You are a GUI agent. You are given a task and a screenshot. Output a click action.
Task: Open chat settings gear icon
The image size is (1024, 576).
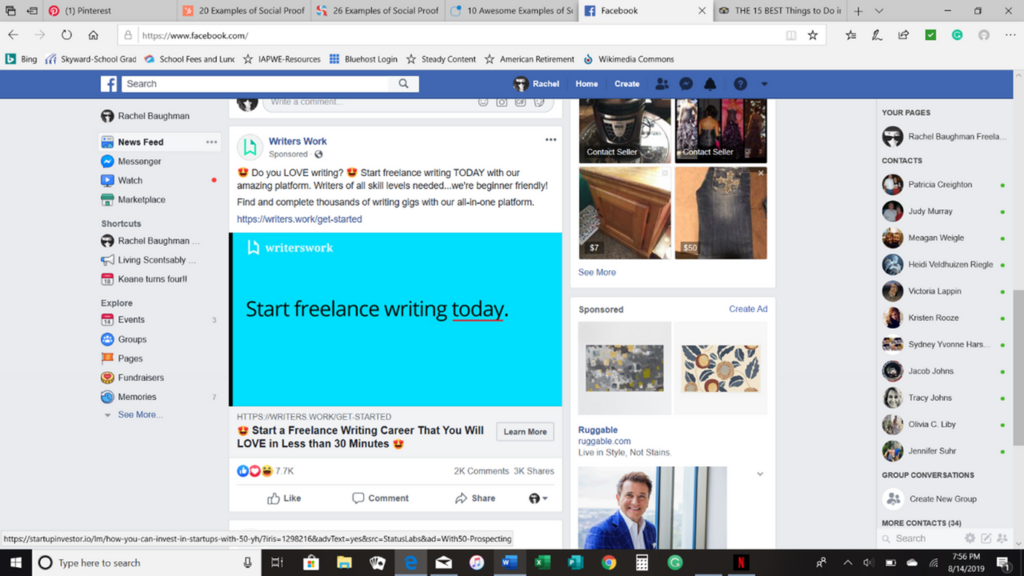[x=970, y=539]
